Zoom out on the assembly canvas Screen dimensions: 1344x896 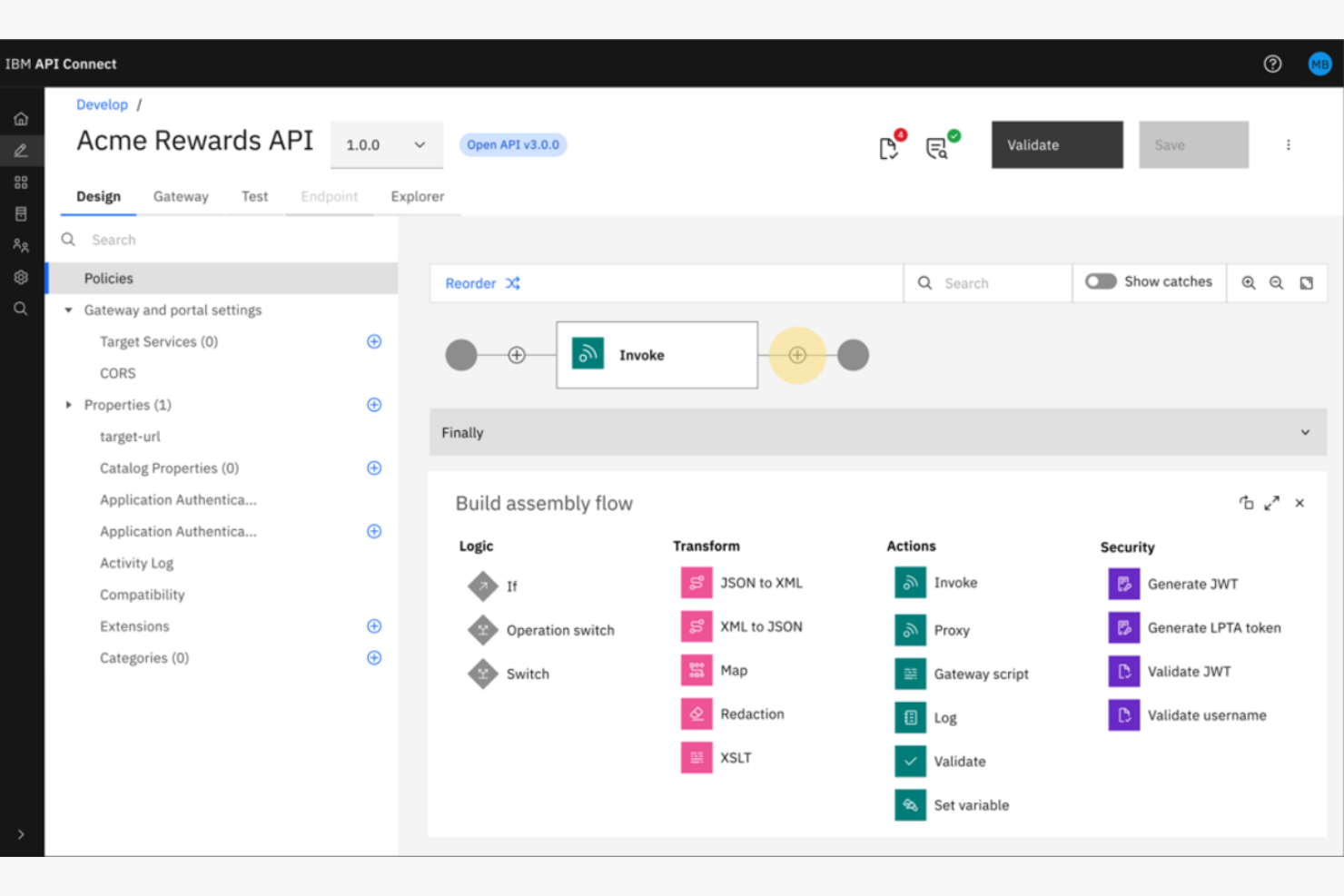coord(1276,283)
